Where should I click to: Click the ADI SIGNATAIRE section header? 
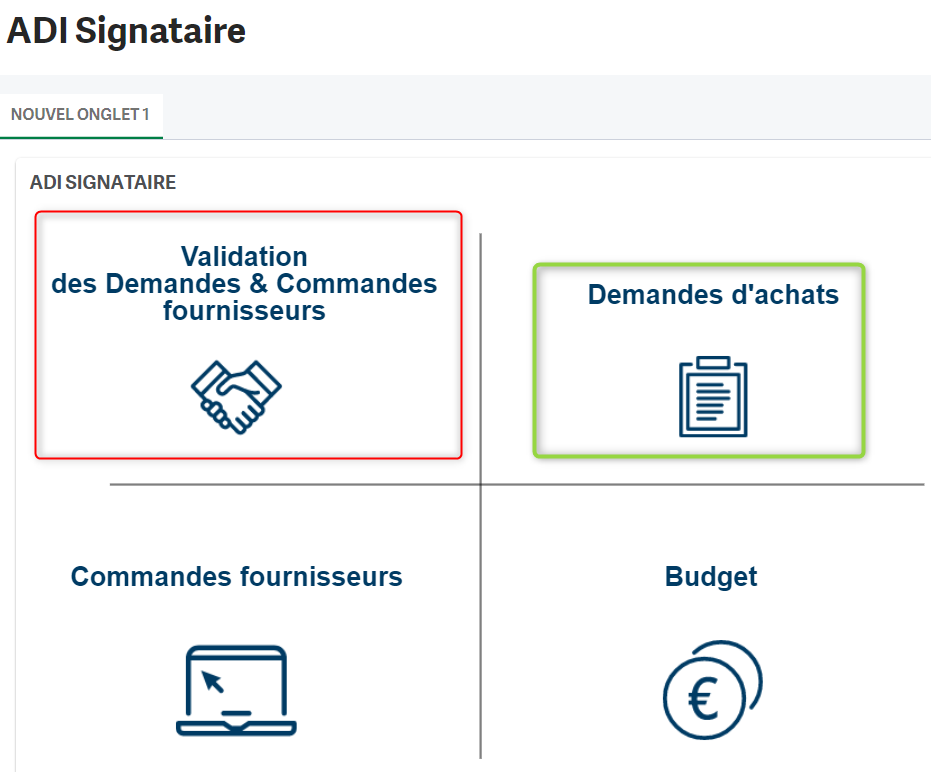103,182
